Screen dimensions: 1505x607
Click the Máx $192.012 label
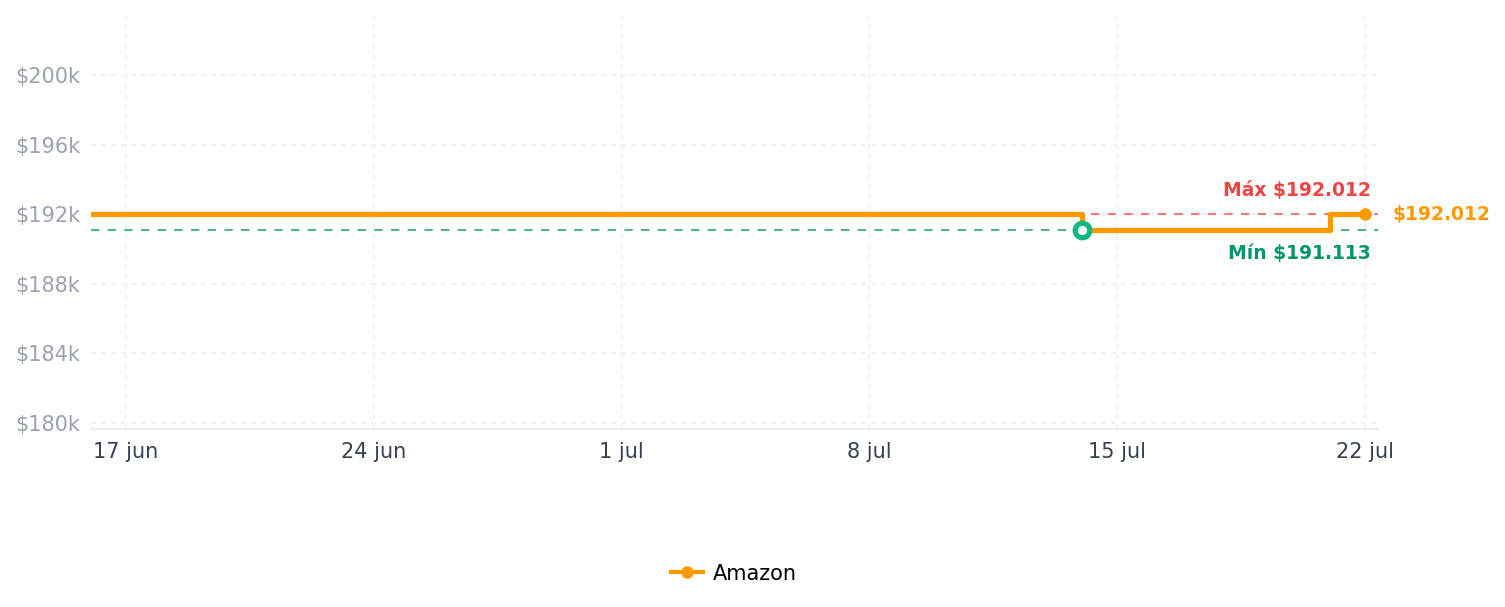(1296, 190)
